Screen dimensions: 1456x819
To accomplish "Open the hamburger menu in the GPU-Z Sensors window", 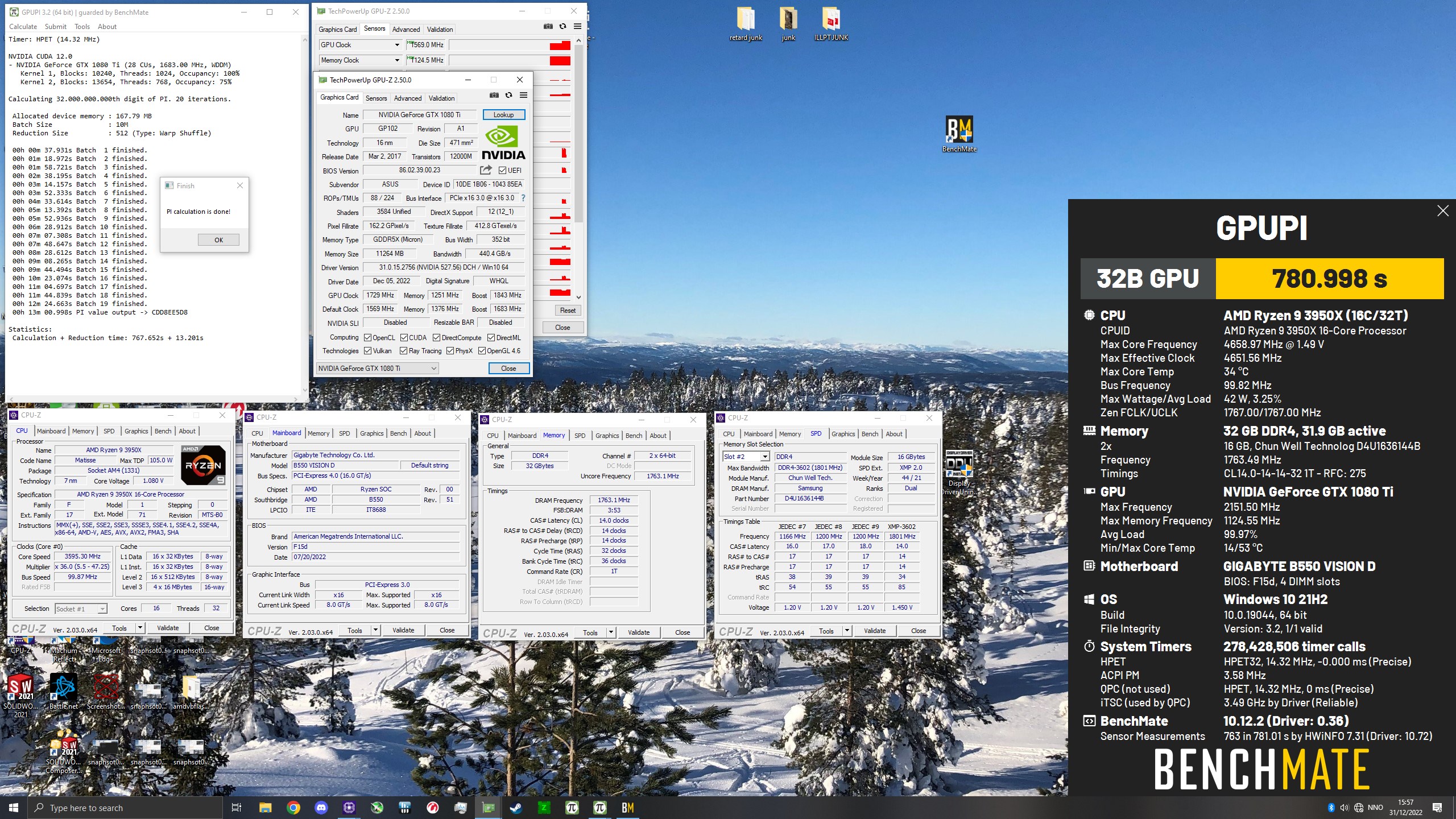I will (x=577, y=26).
